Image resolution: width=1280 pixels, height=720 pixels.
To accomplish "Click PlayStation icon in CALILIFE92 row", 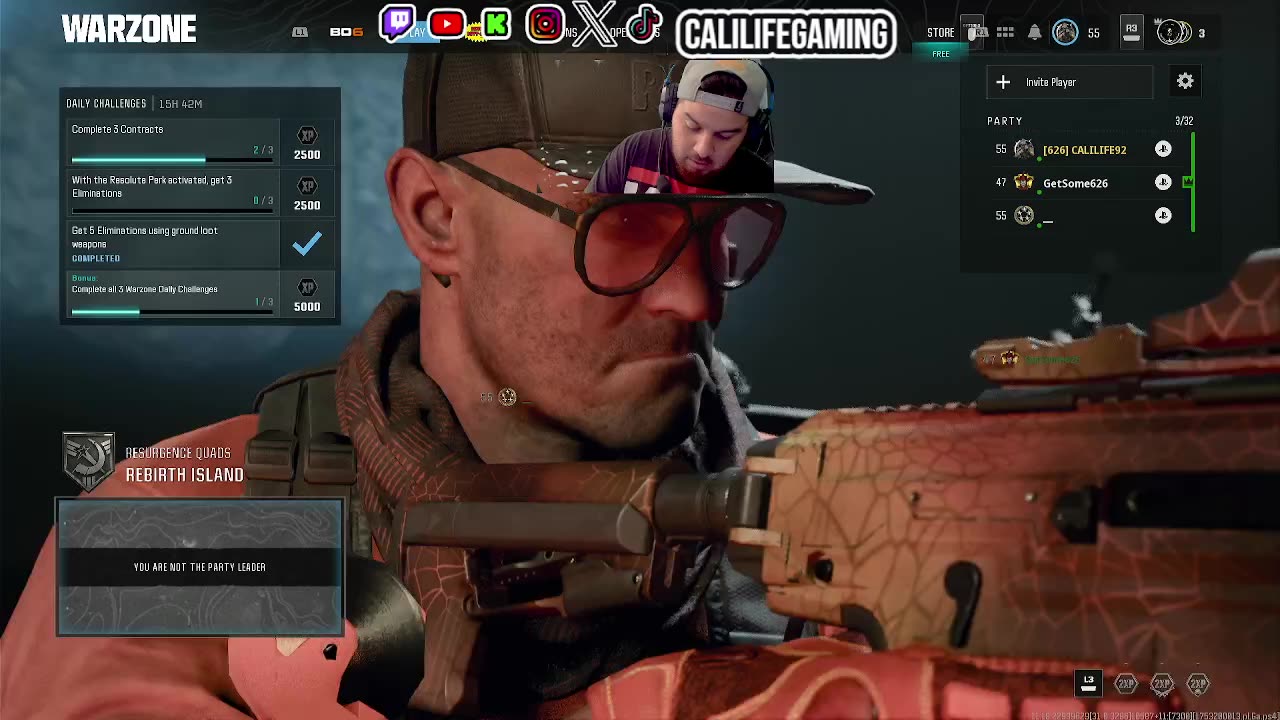I will coord(1163,149).
